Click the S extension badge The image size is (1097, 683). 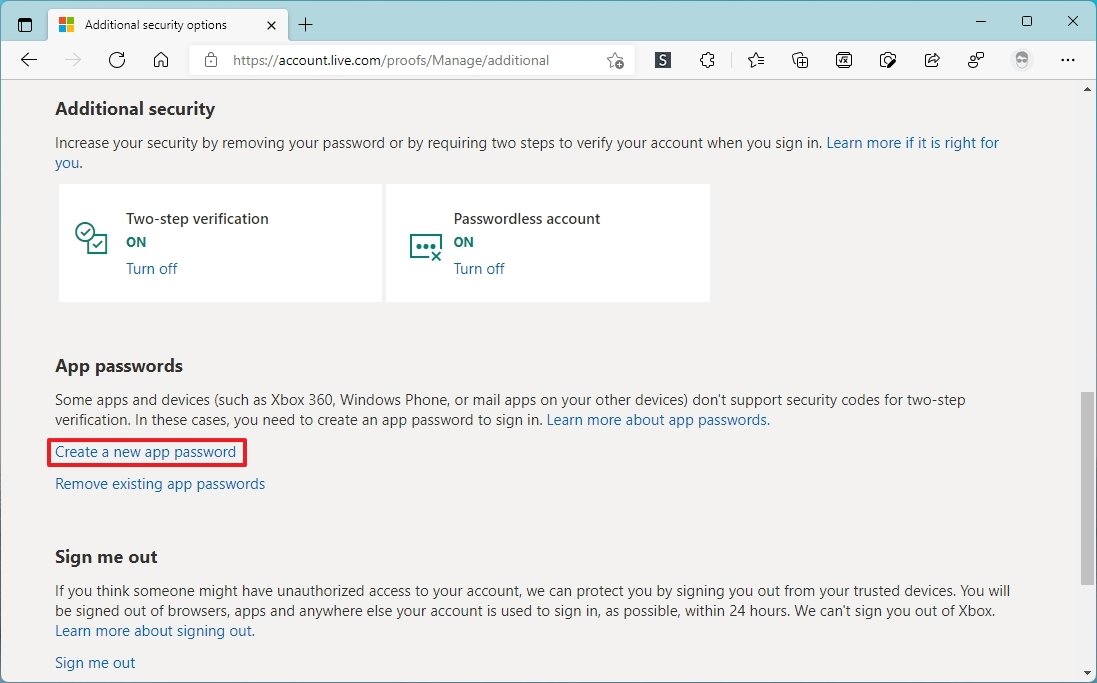662,60
